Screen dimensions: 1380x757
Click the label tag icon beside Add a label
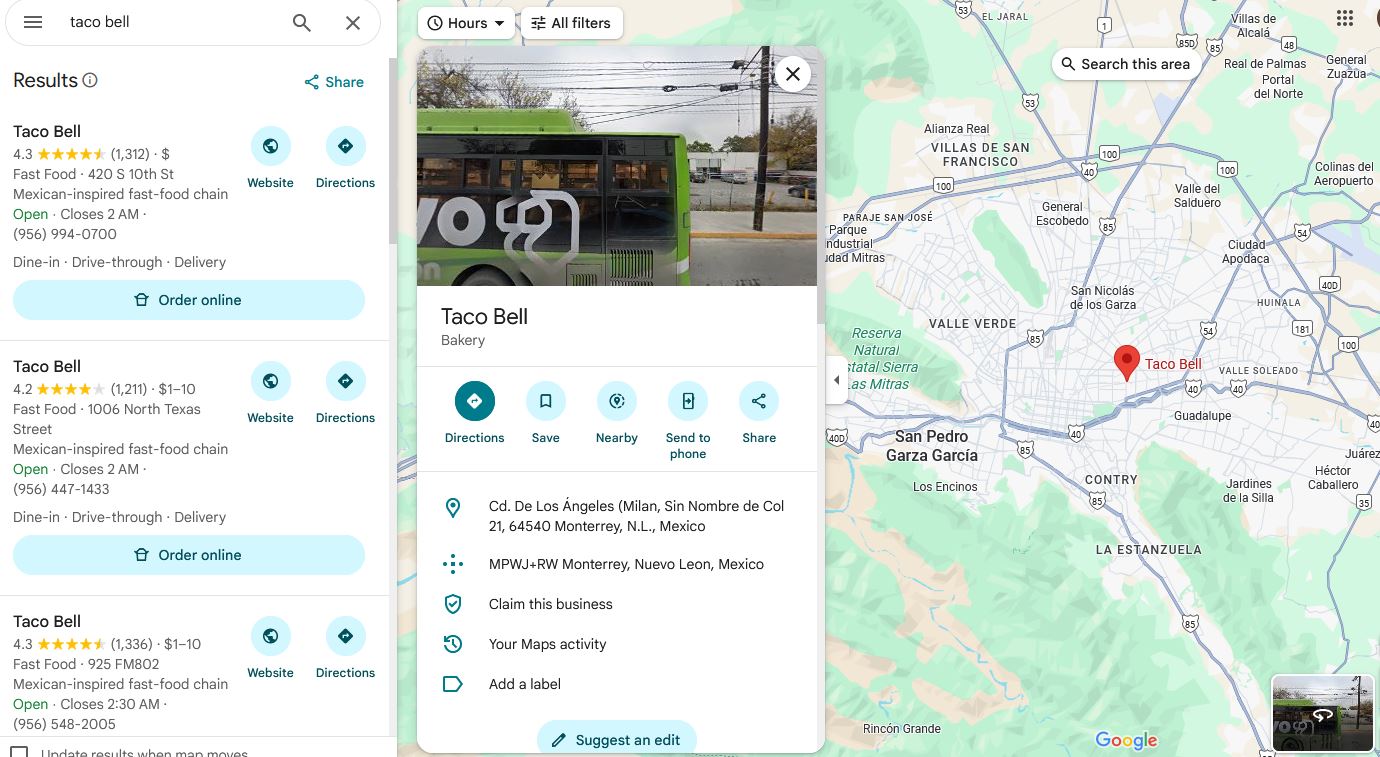(453, 684)
